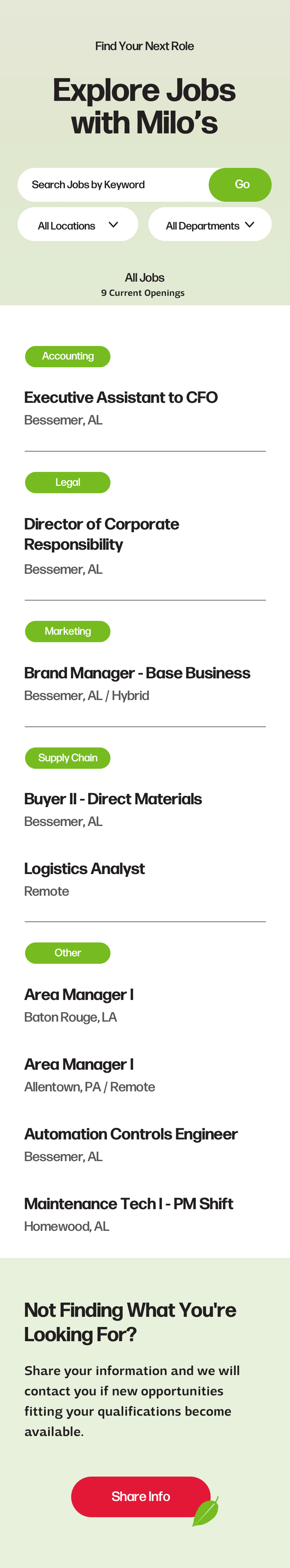Screen dimensions: 290x1568
Task: Click the Accounting department tag
Action: click(x=68, y=357)
